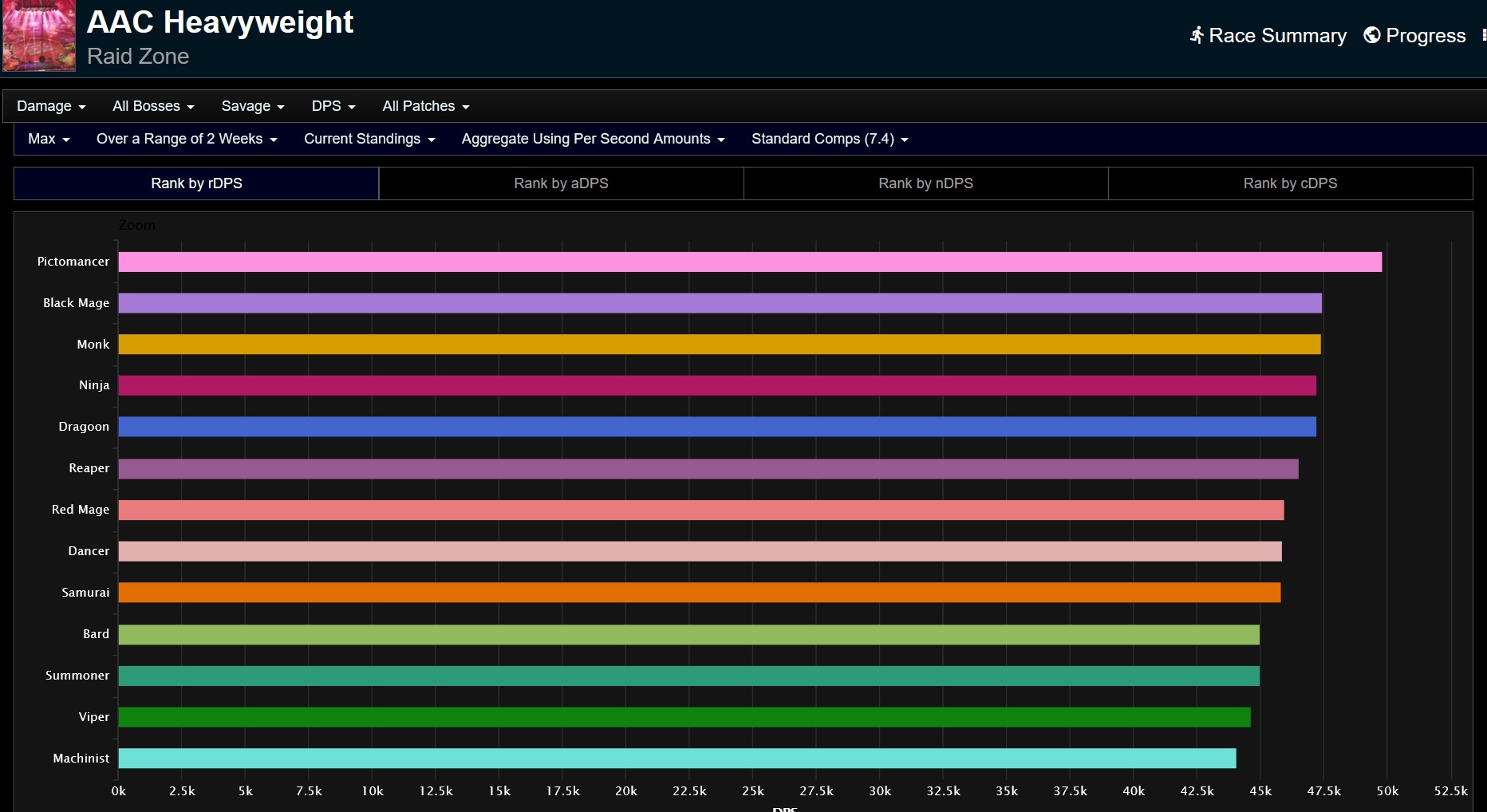The height and width of the screenshot is (812, 1487).
Task: Click the light pink Dancer bar
Action: [x=700, y=551]
